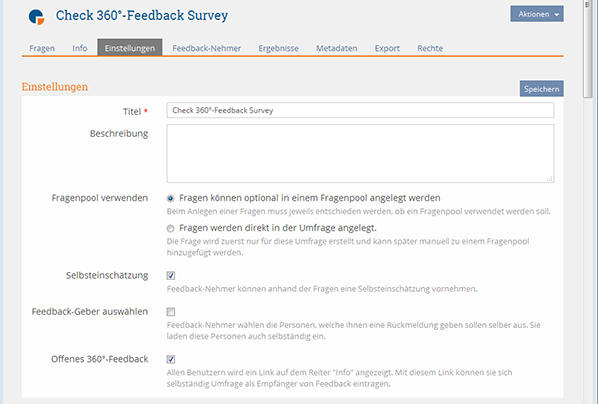Click the survey logo icon beside the title

point(37,16)
